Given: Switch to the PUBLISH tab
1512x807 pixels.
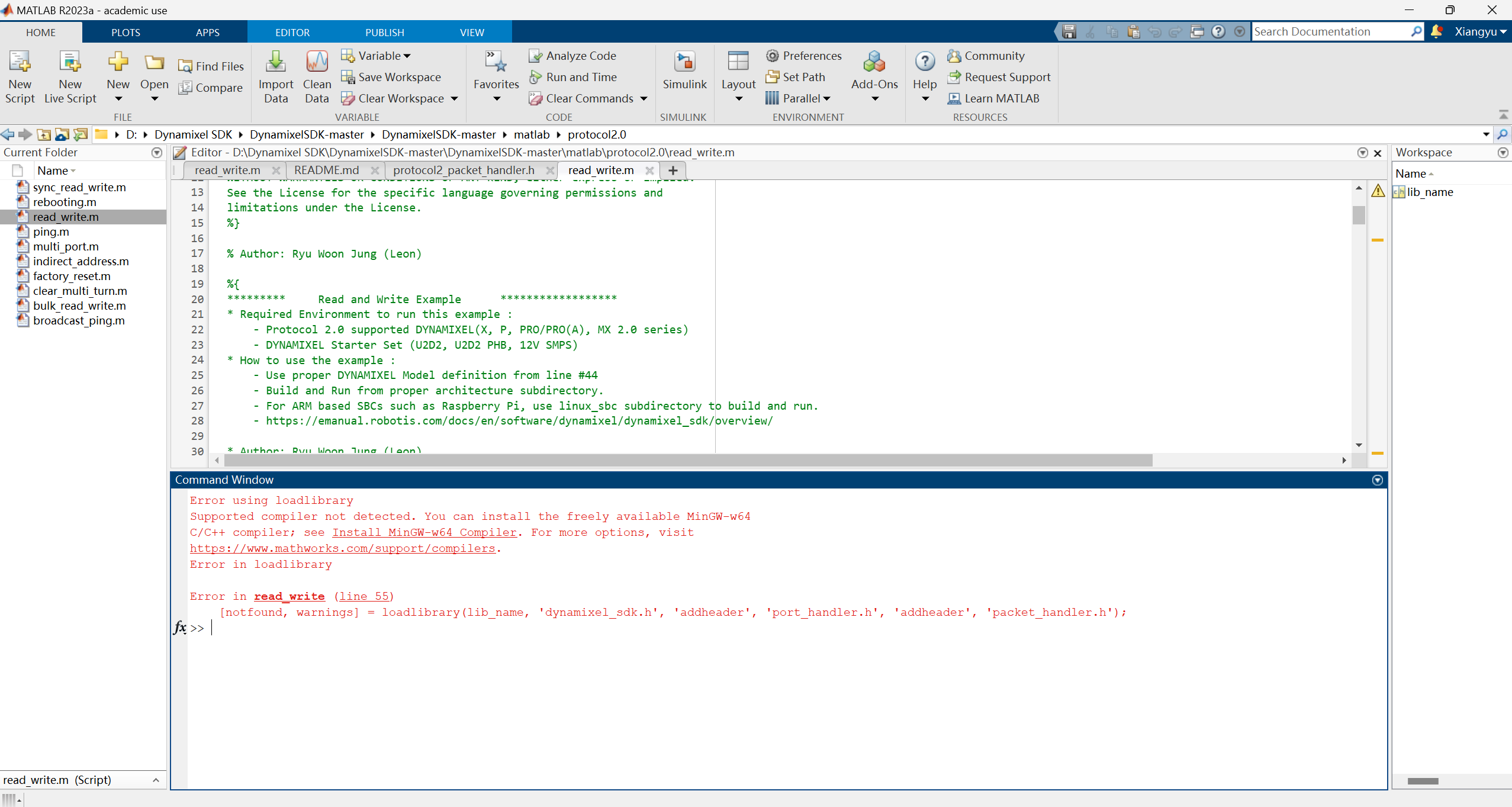Looking at the screenshot, I should point(385,33).
